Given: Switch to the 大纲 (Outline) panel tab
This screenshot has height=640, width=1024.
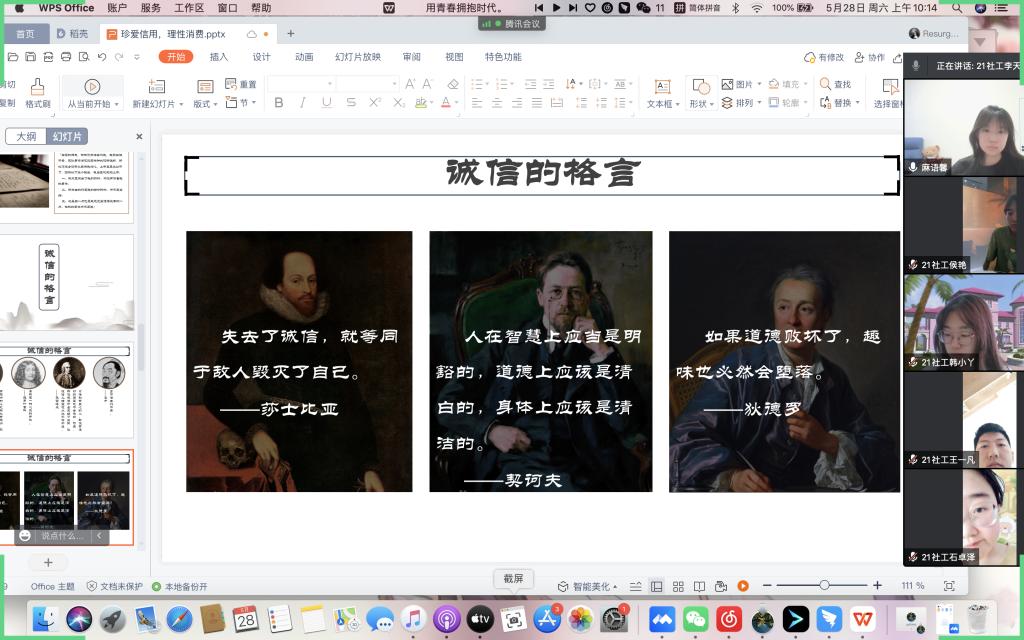Looking at the screenshot, I should (26, 136).
